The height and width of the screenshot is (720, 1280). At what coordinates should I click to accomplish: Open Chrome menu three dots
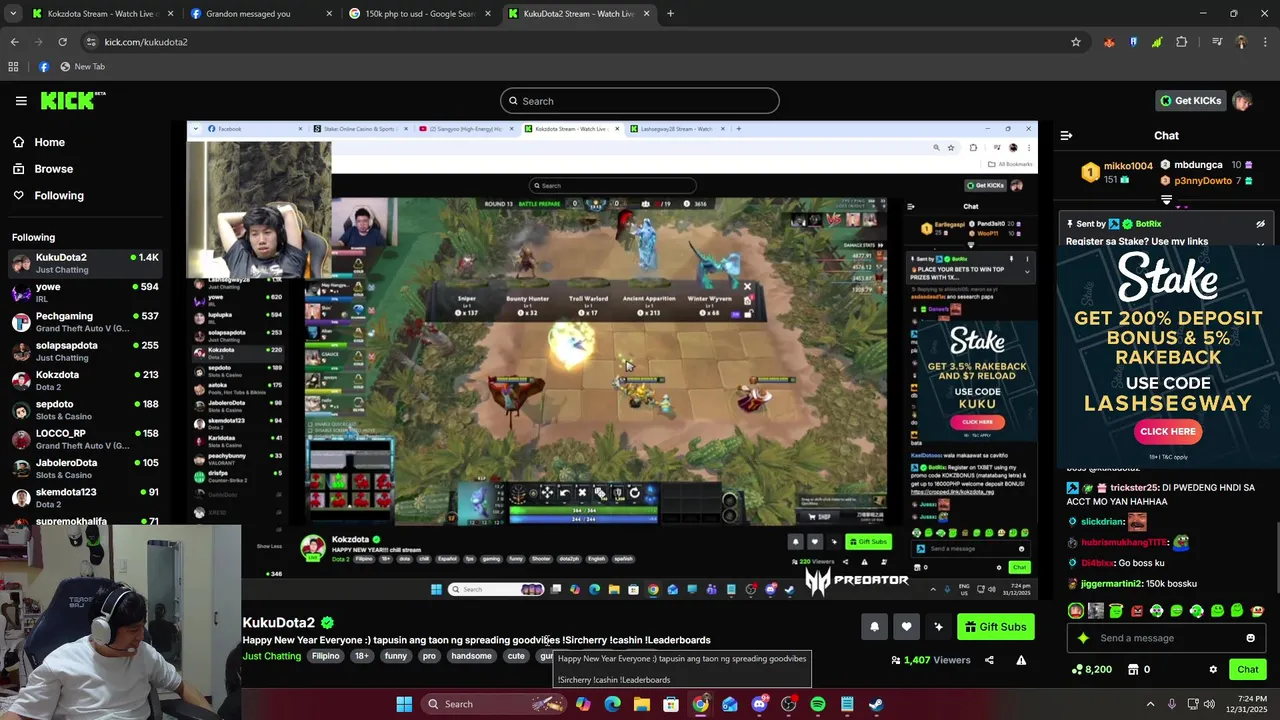(1263, 42)
